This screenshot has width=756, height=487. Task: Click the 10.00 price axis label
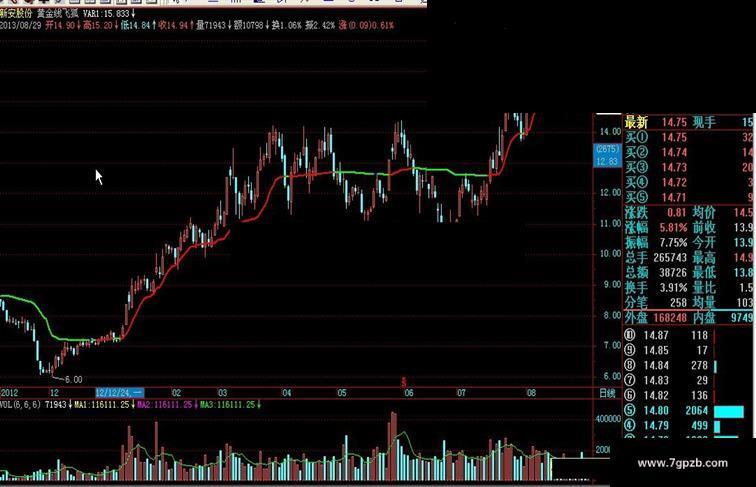(x=610, y=253)
